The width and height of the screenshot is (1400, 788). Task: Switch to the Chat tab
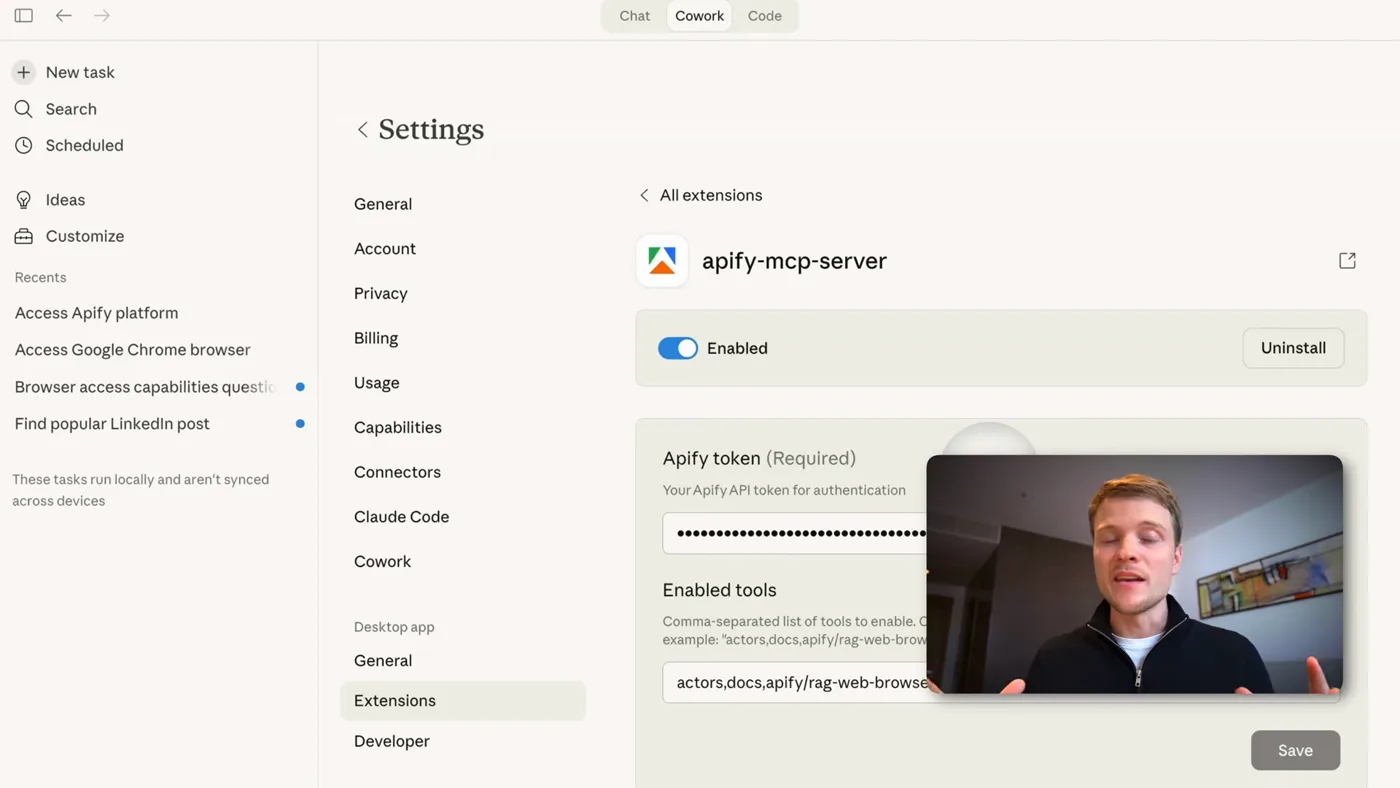(634, 16)
